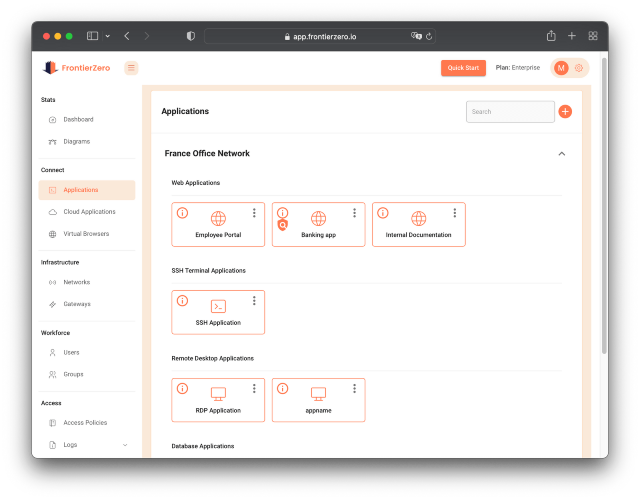Click the Plan: Enterprise label
Viewport: 640px width, 500px height.
point(518,68)
